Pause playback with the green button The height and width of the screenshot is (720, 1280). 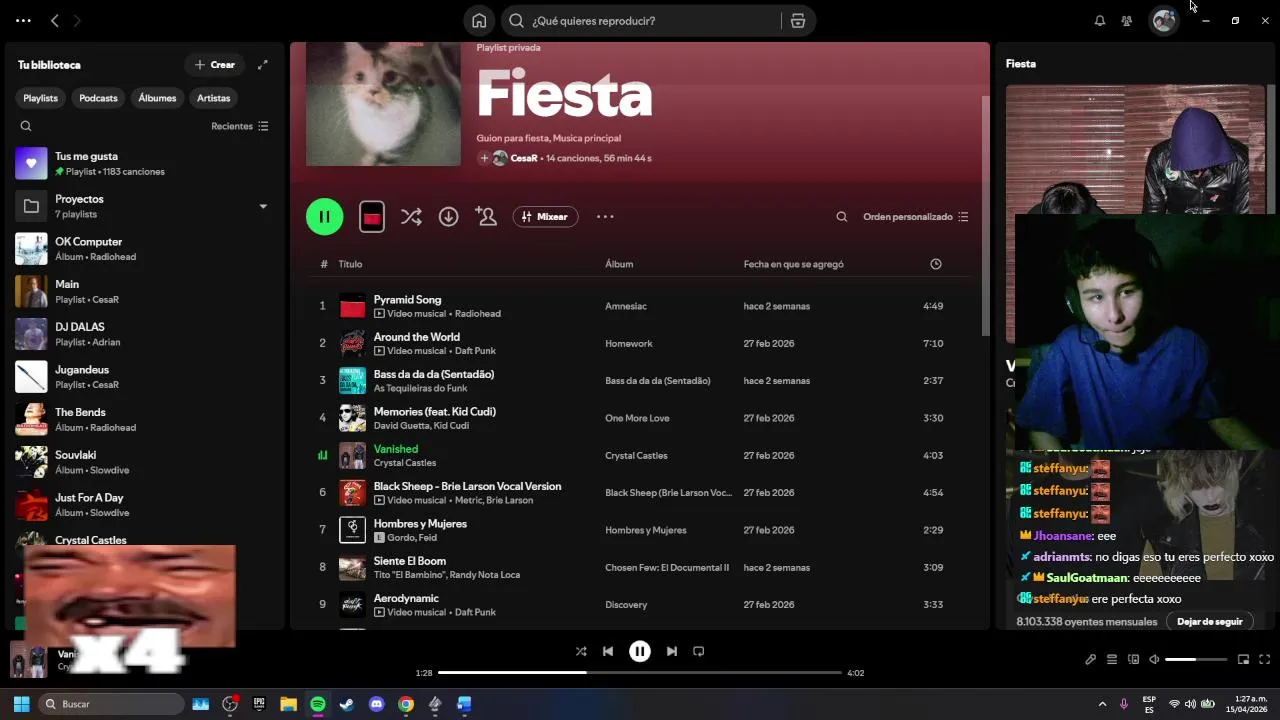(325, 216)
